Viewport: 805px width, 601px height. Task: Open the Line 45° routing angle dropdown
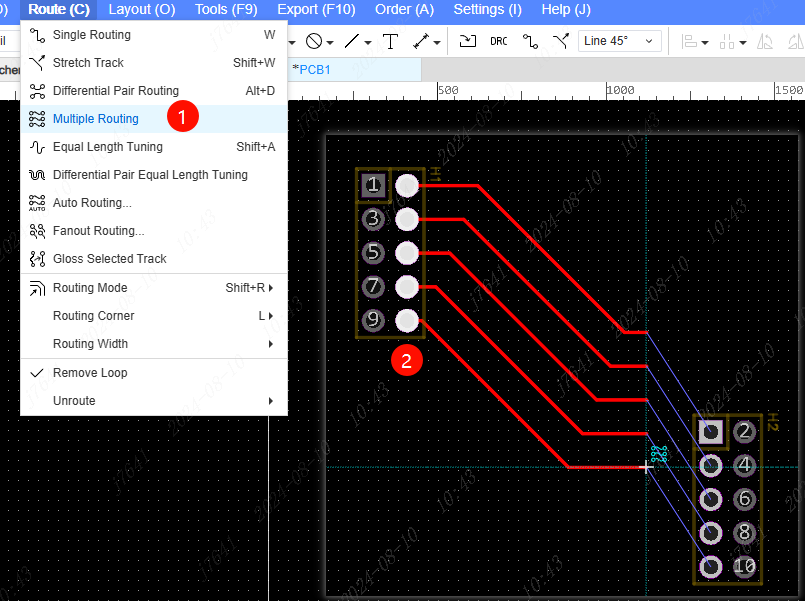tap(620, 41)
